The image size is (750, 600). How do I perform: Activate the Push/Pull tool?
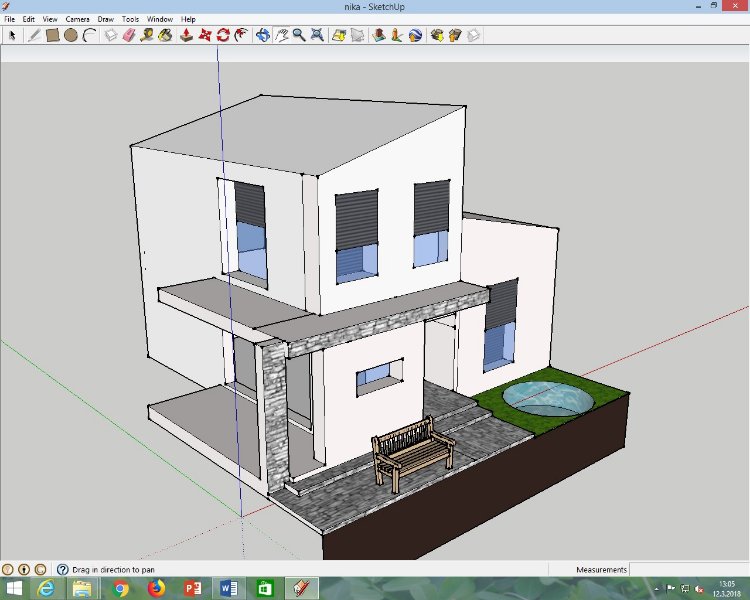pos(186,35)
